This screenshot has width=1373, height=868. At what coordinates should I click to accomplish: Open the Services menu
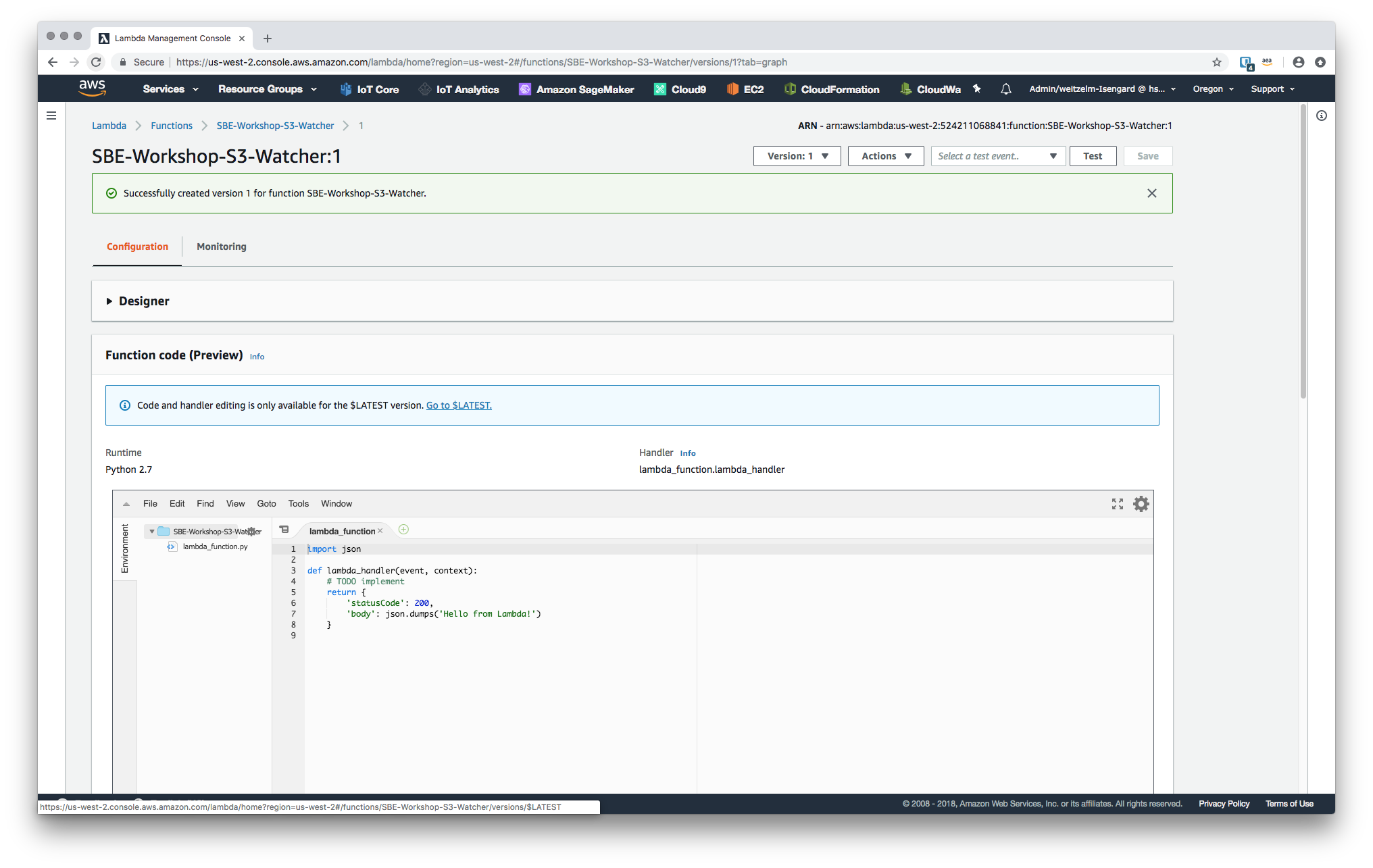point(171,89)
